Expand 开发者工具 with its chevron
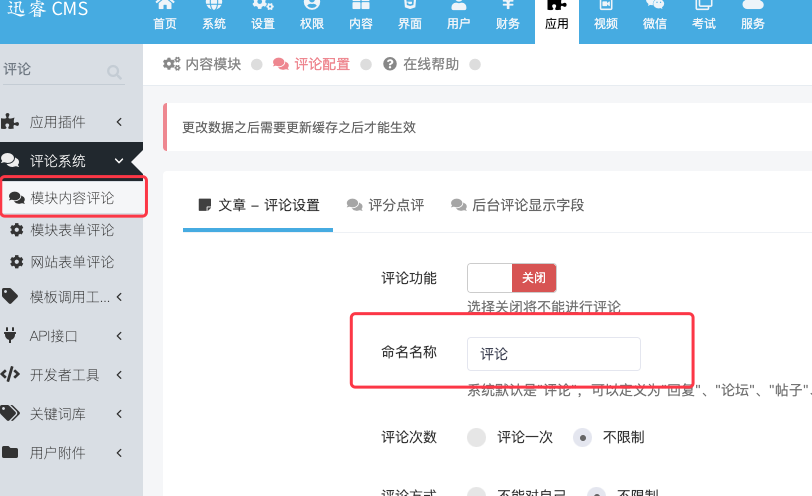This screenshot has height=496, width=812. (x=119, y=375)
